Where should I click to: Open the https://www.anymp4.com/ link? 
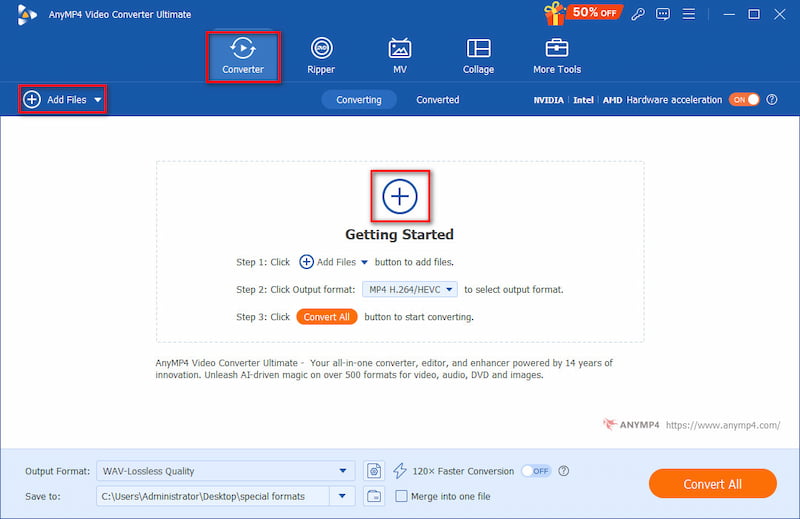(x=723, y=425)
